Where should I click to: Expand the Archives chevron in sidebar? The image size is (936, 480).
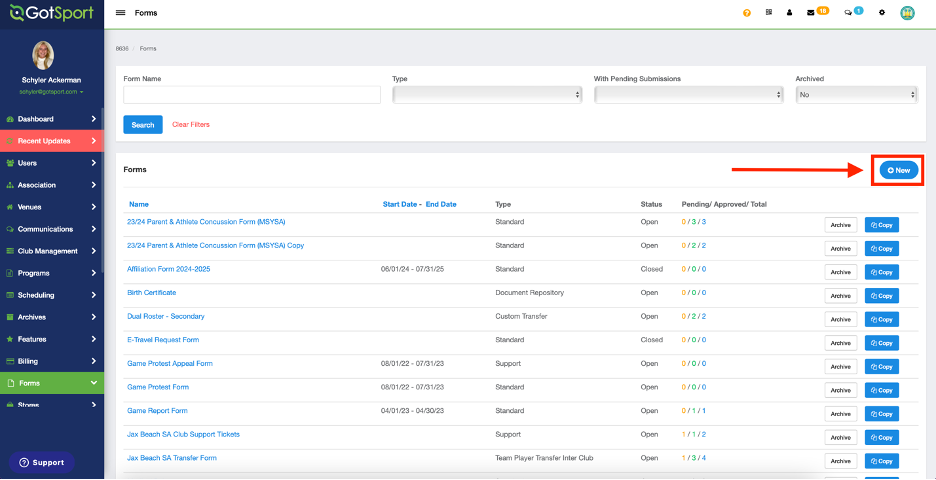(x=94, y=317)
